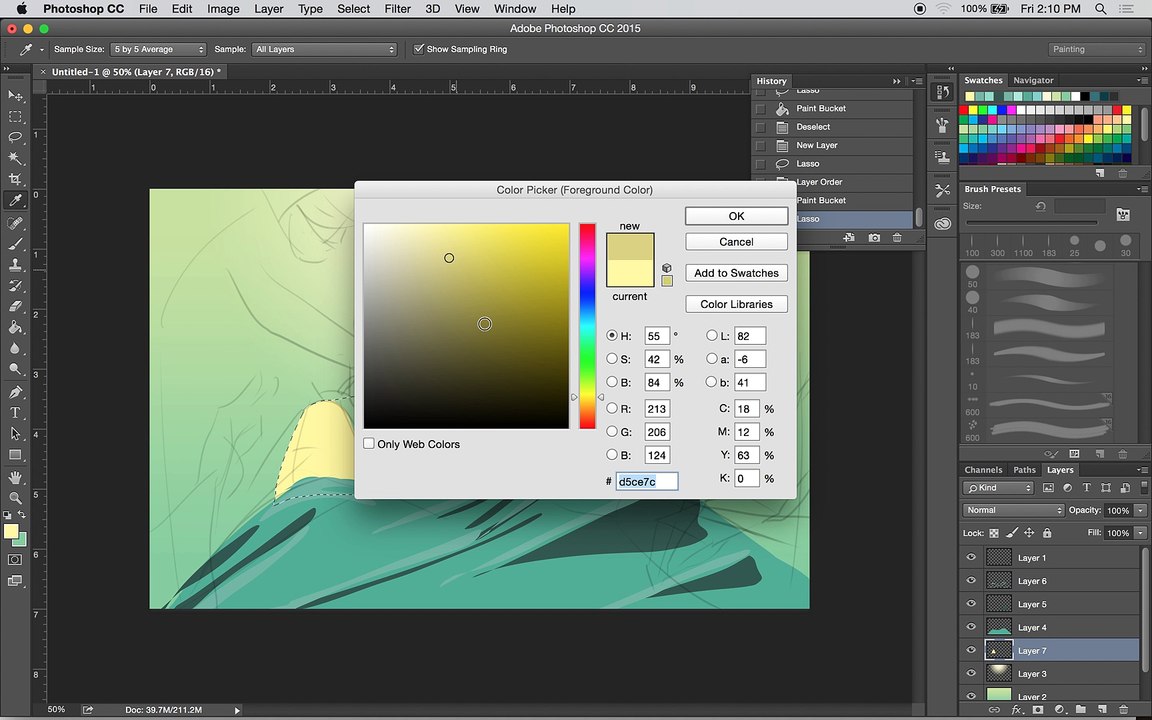The width and height of the screenshot is (1152, 720).
Task: Open Sample All Layers dropdown
Action: 324,49
